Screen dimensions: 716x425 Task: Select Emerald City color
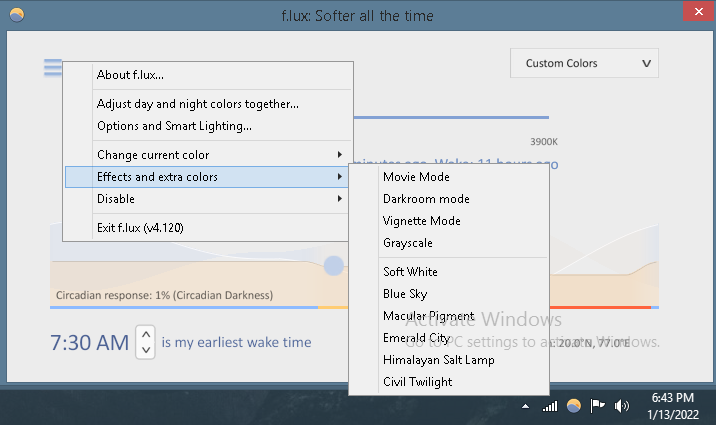pyautogui.click(x=449, y=337)
